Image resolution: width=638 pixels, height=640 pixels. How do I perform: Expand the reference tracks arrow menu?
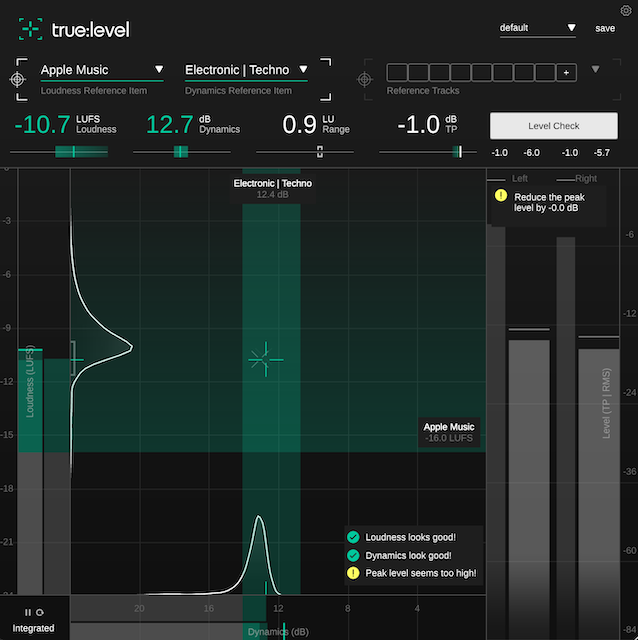click(x=597, y=69)
